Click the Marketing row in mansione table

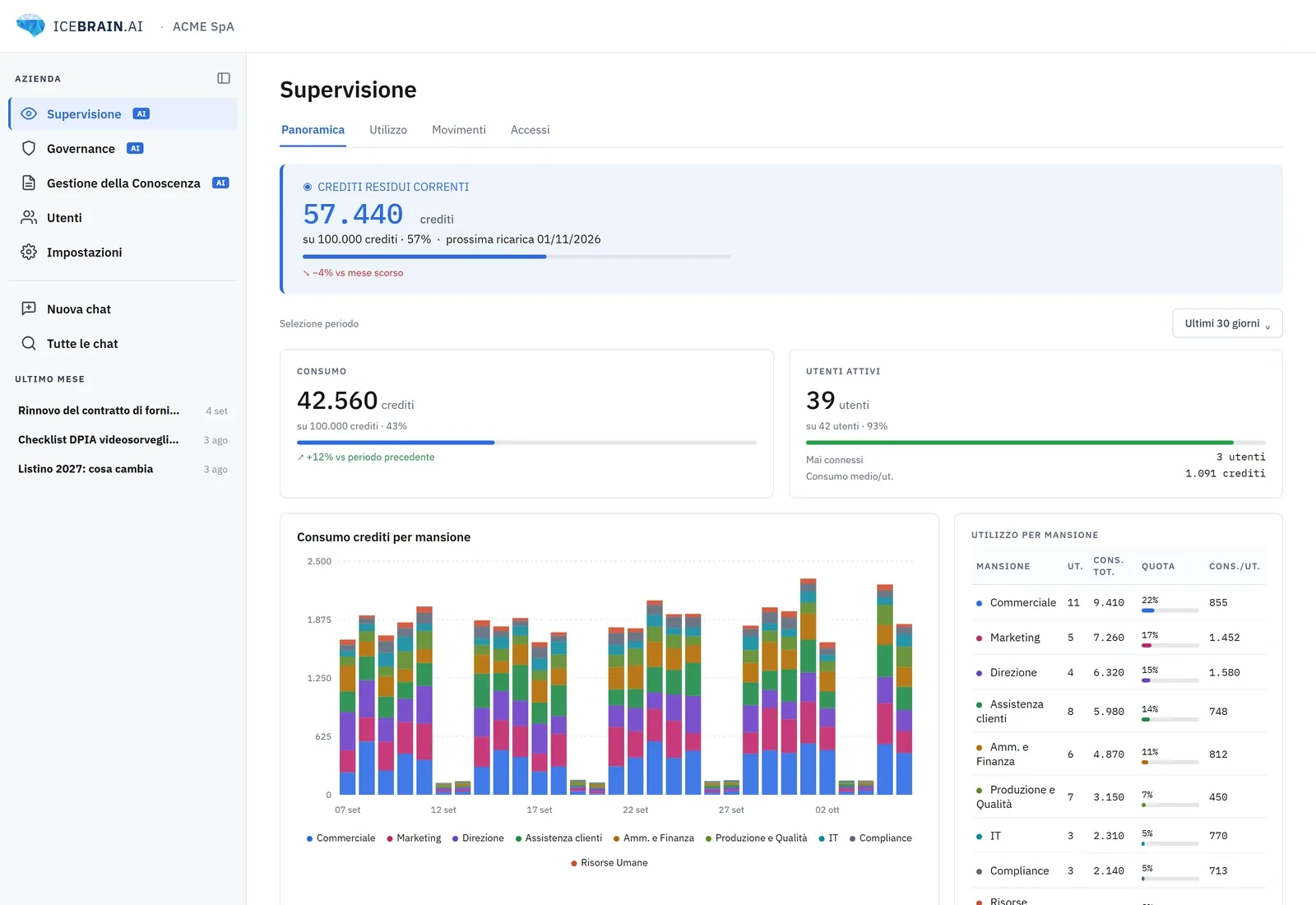[1119, 638]
